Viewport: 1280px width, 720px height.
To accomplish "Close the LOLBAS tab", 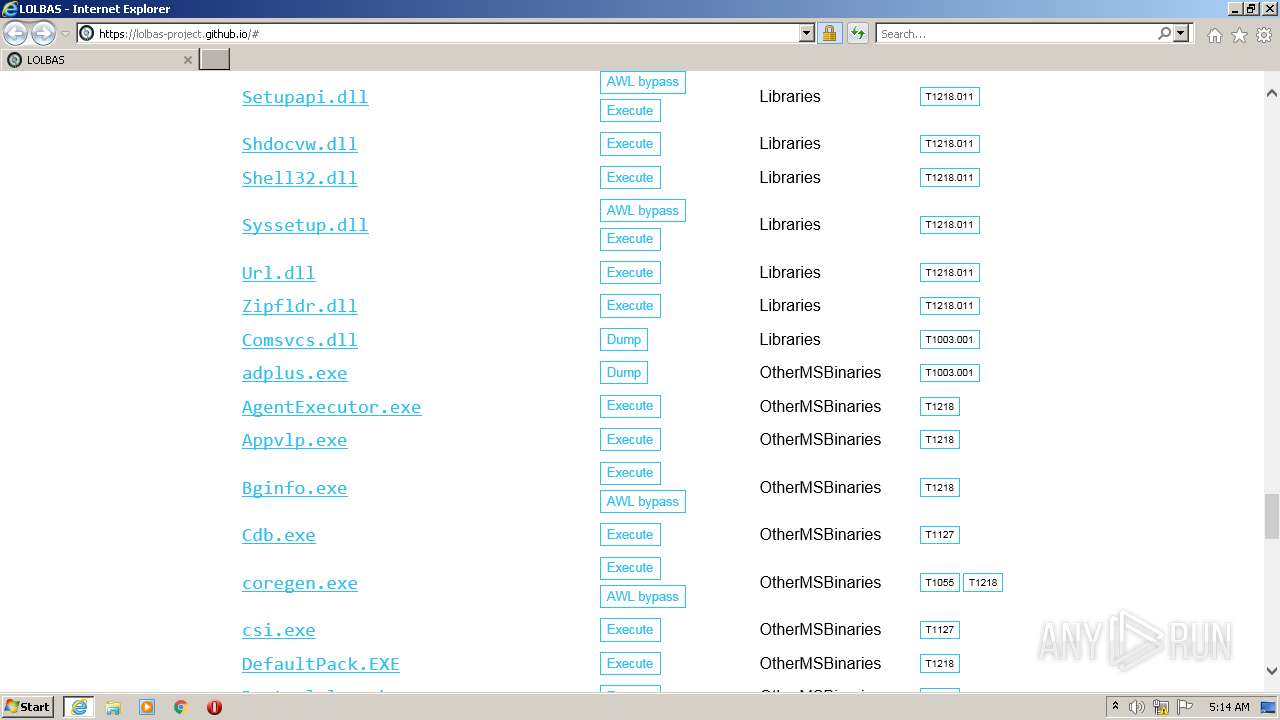I will [187, 60].
